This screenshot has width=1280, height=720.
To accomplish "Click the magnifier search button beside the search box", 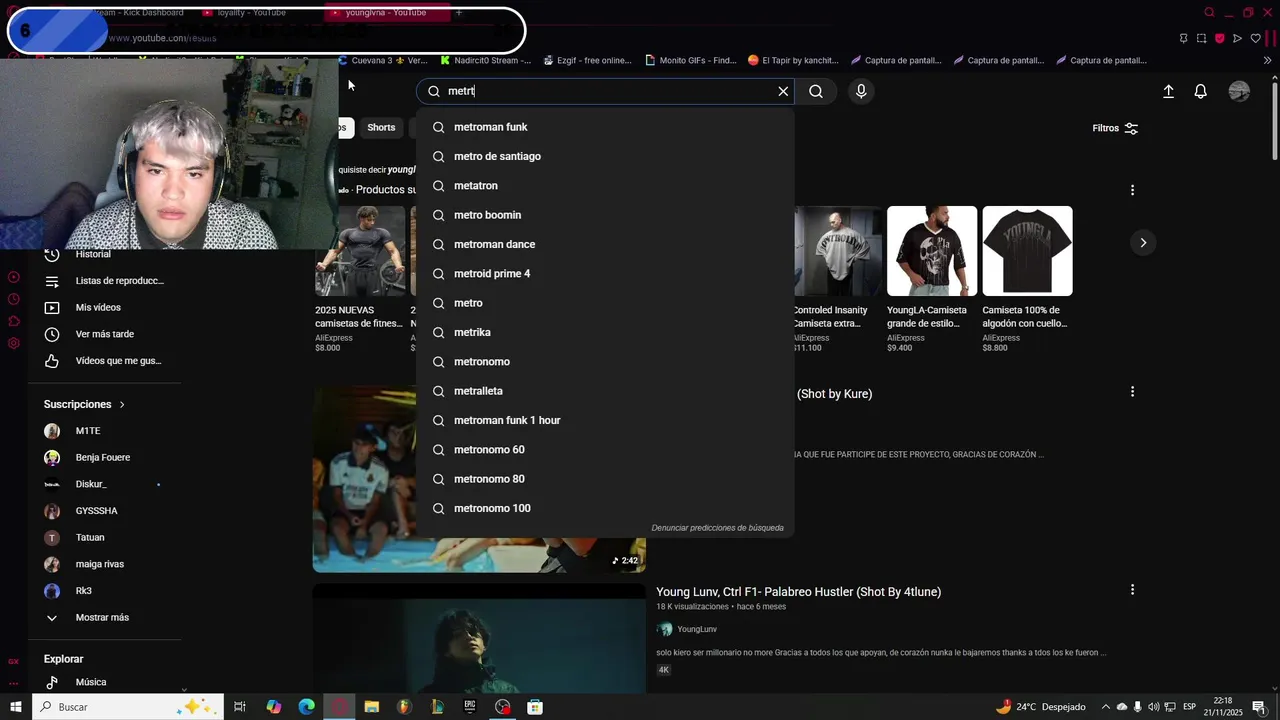I will [816, 91].
